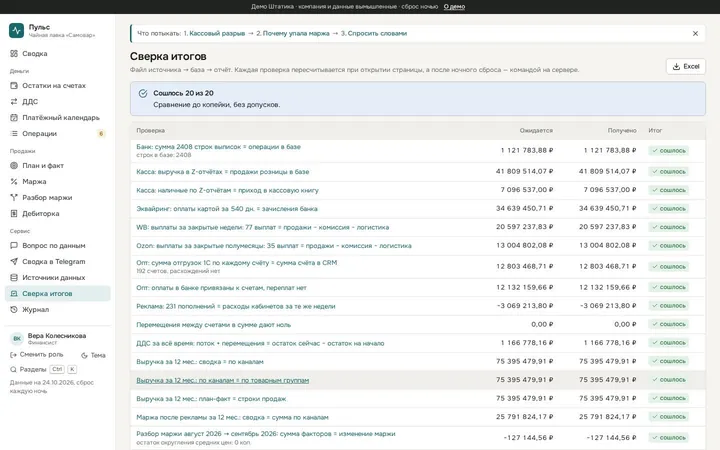Click the download icon in Excel button
This screenshot has width=720, height=450.
pyautogui.click(x=676, y=67)
